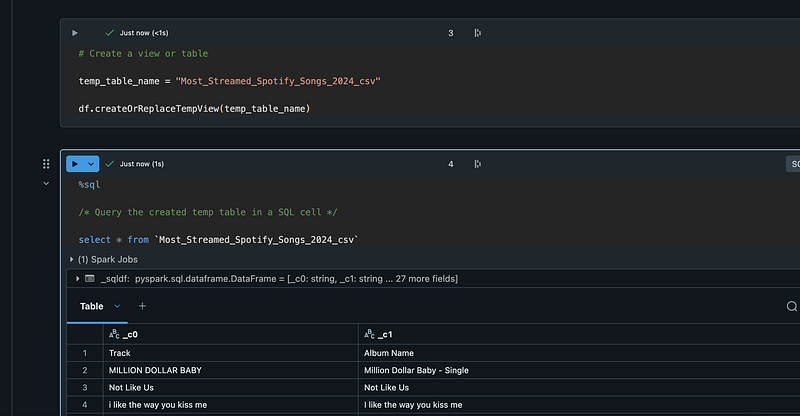Click the string type icon on _c1 header
This screenshot has height=416, width=800.
(369, 334)
